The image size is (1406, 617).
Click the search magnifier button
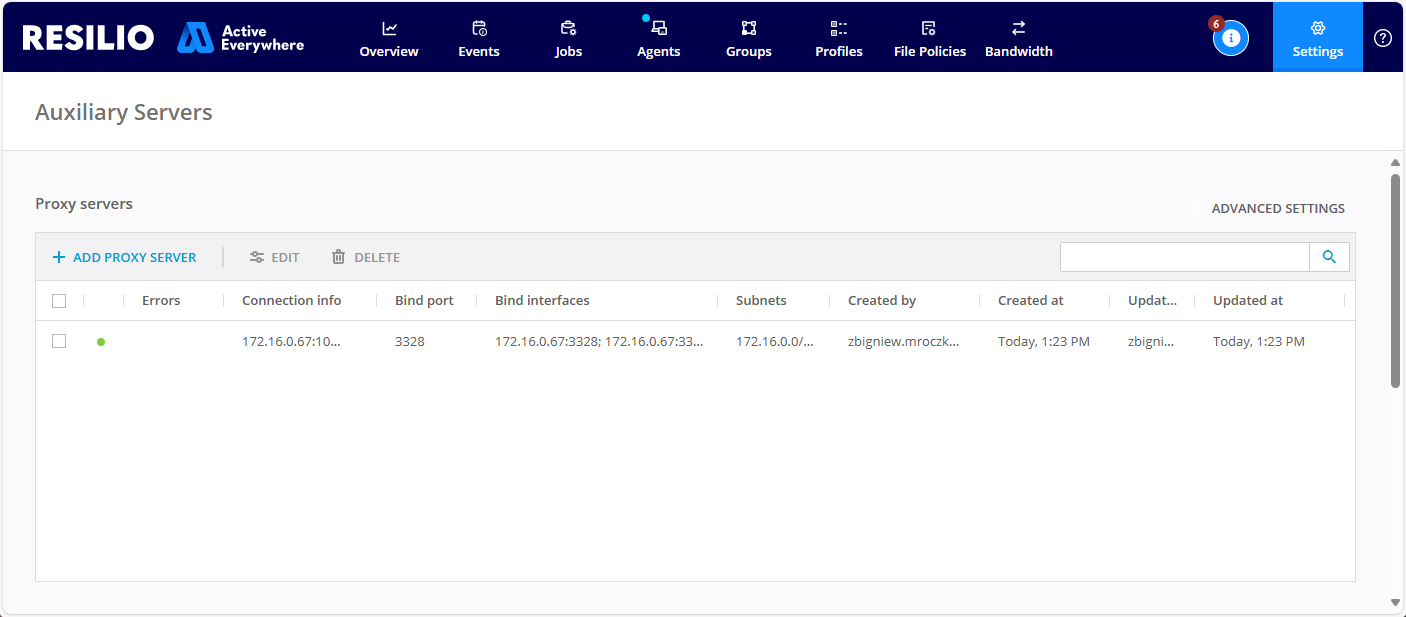pyautogui.click(x=1329, y=257)
